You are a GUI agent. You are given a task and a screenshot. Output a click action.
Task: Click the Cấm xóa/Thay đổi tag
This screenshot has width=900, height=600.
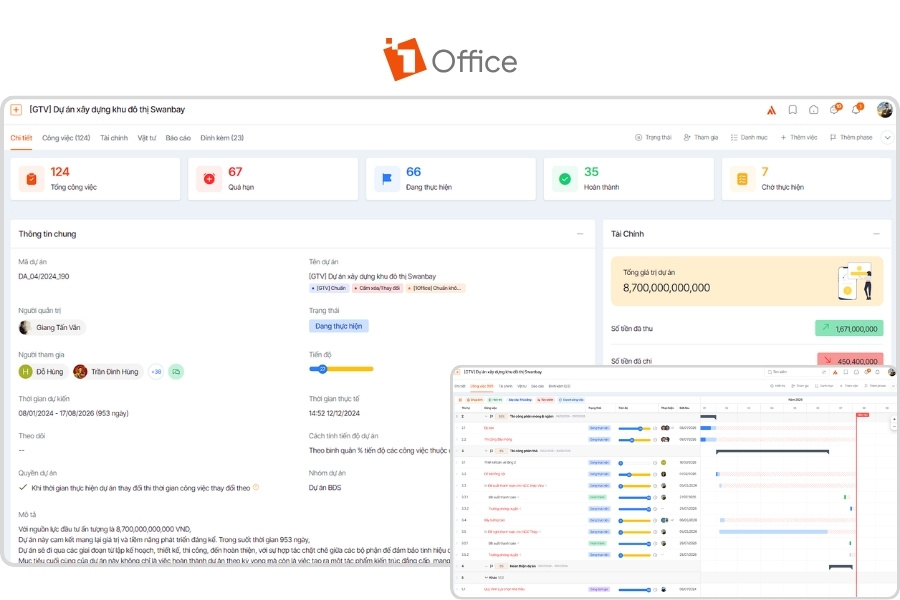pyautogui.click(x=377, y=288)
